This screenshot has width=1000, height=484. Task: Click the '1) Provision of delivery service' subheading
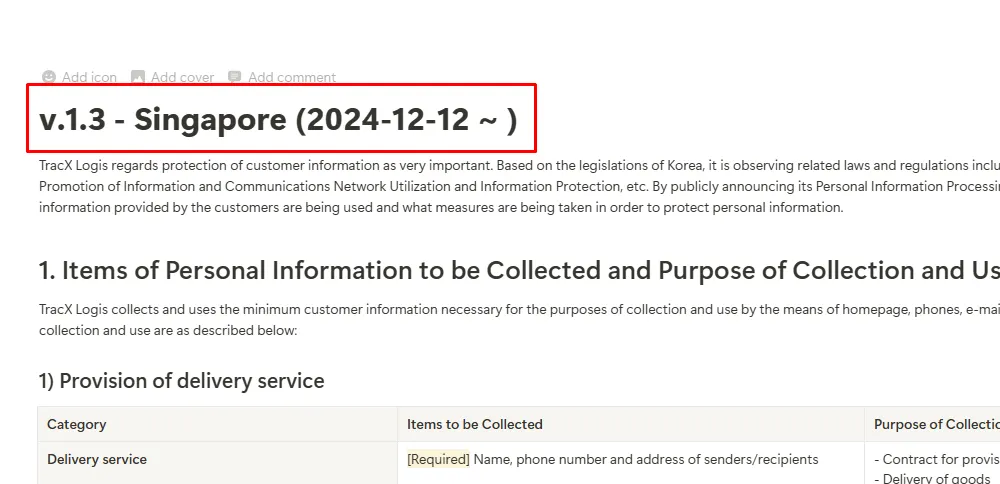point(181,381)
